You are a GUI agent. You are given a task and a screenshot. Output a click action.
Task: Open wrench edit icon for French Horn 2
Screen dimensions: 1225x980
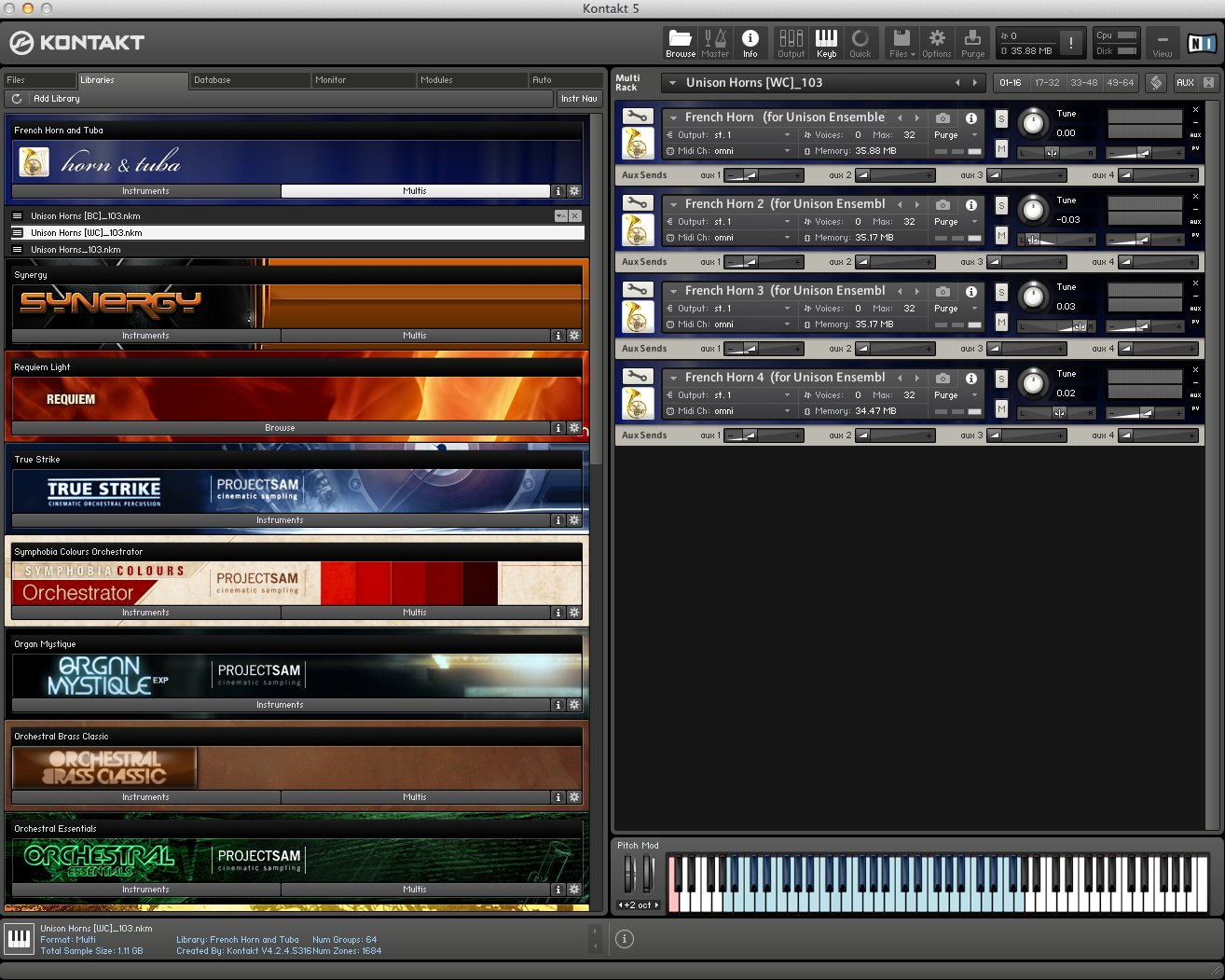pos(637,203)
